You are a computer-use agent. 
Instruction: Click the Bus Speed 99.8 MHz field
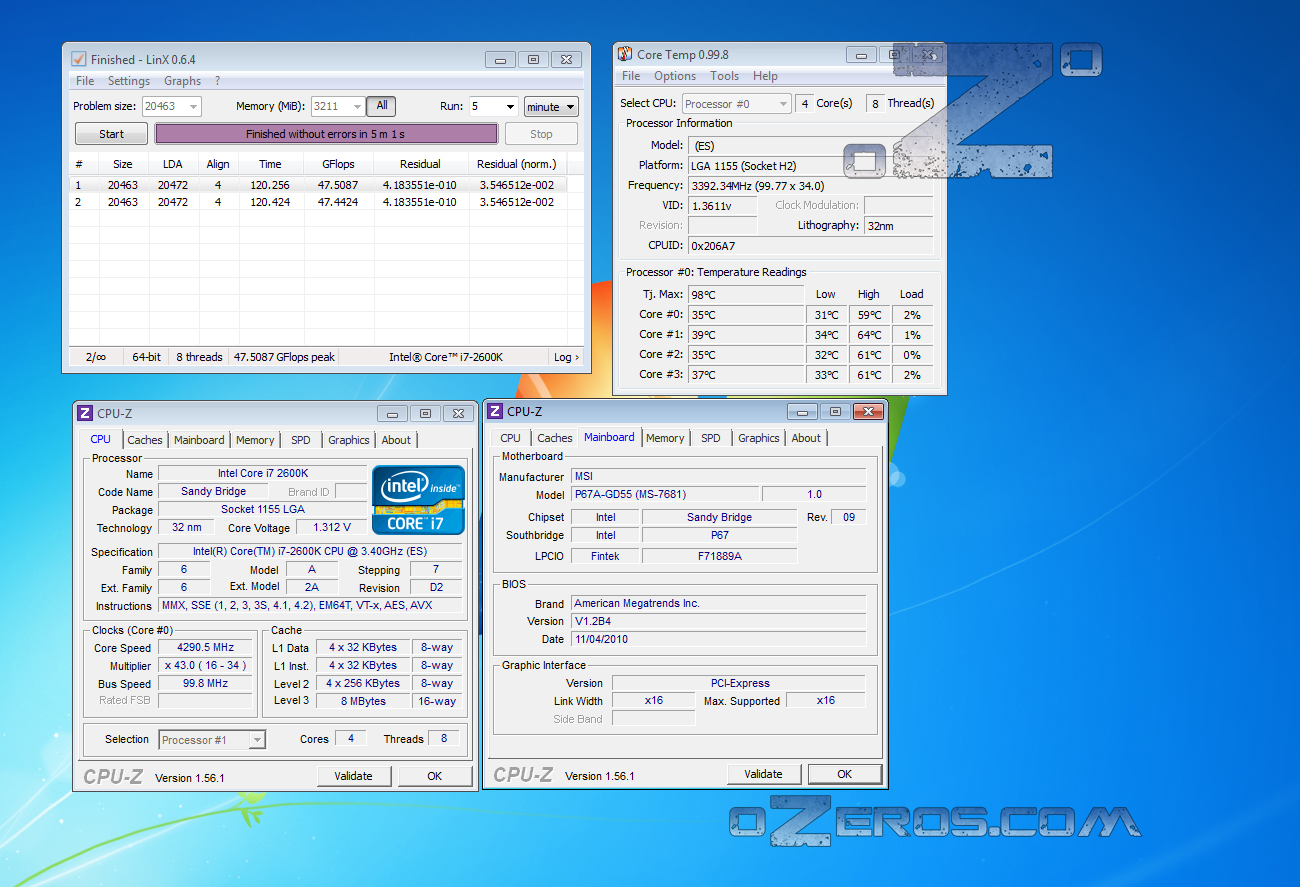(x=205, y=684)
